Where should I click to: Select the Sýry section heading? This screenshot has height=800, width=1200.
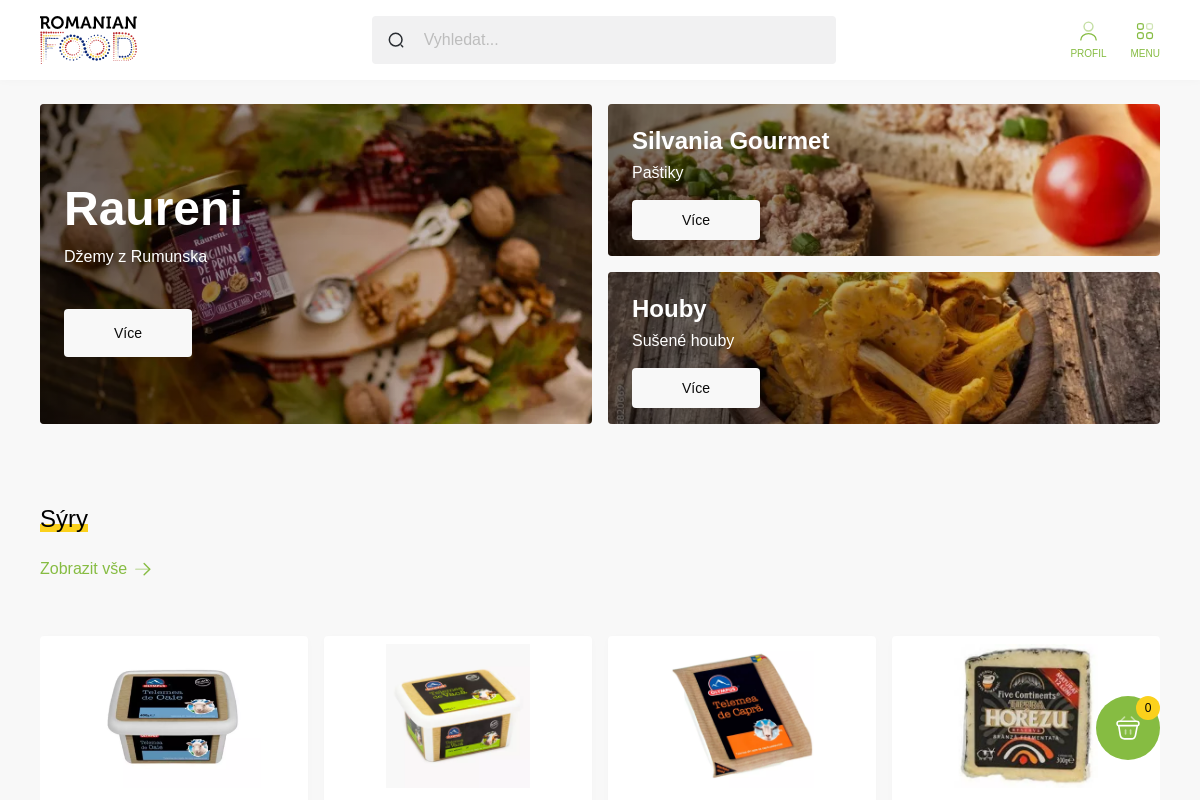pyautogui.click(x=64, y=519)
